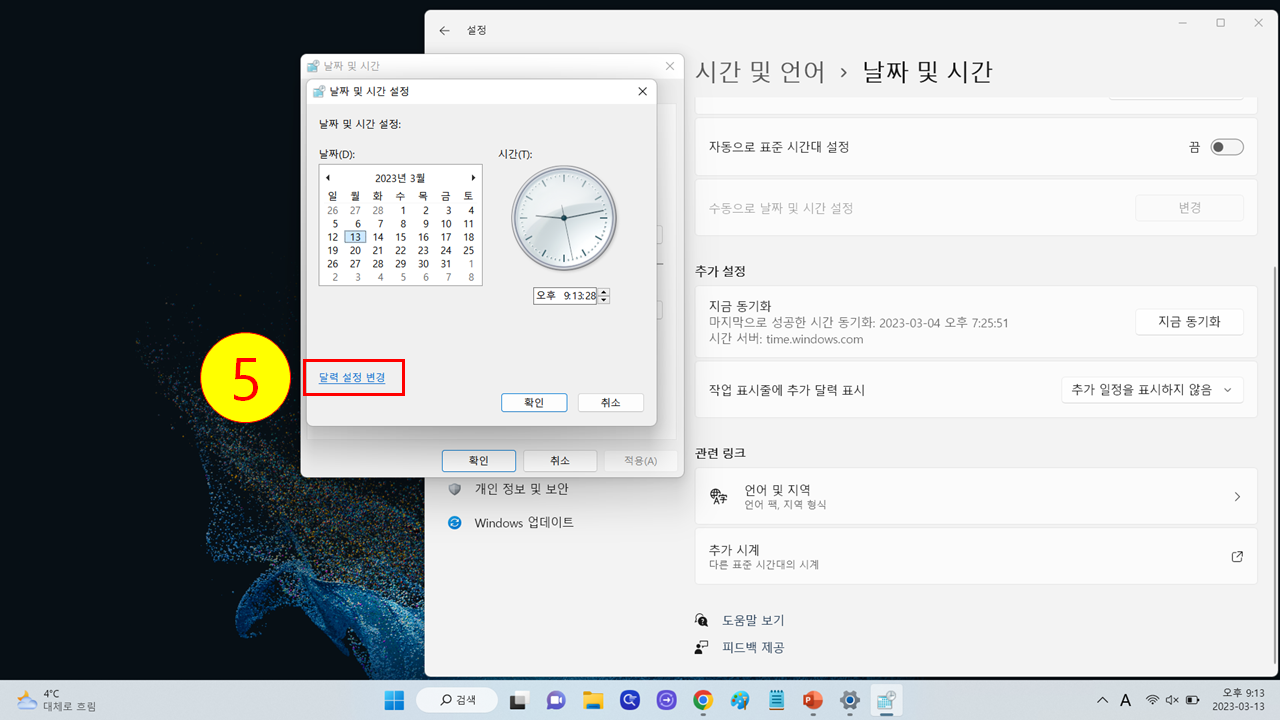The width and height of the screenshot is (1280, 720).
Task: Click the globe icon beside 언어 및 지역
Action: [719, 495]
